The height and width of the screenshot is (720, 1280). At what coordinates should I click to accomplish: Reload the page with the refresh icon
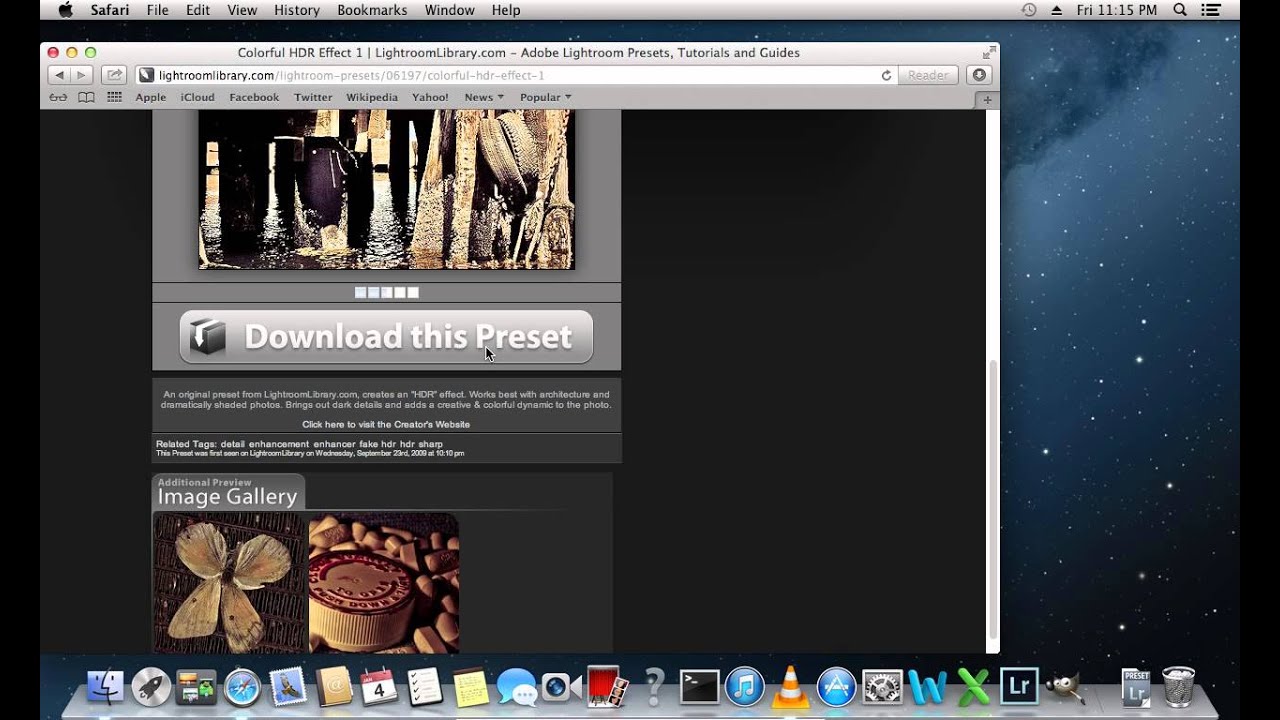tap(886, 75)
